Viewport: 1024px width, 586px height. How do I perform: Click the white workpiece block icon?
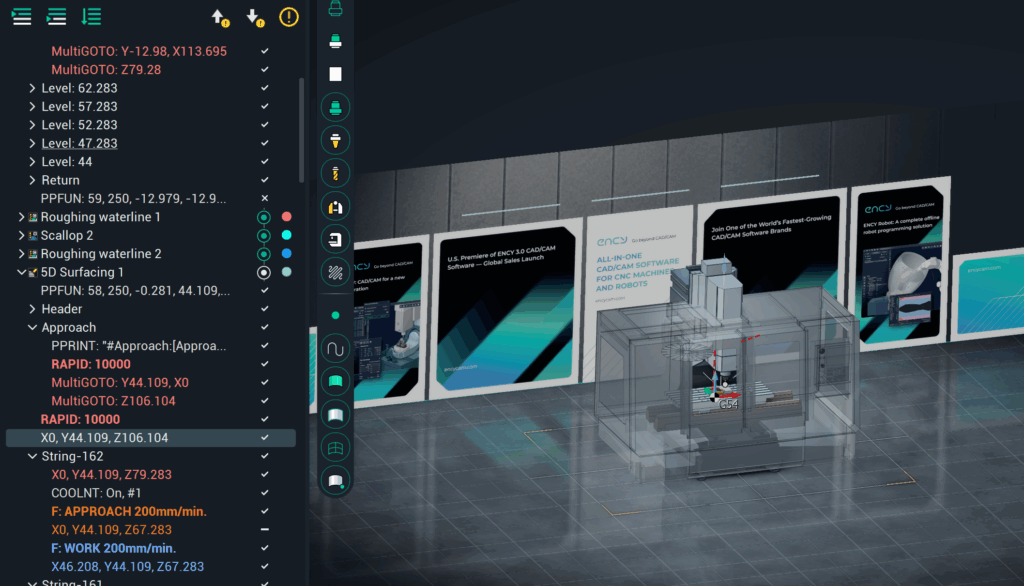[335, 239]
